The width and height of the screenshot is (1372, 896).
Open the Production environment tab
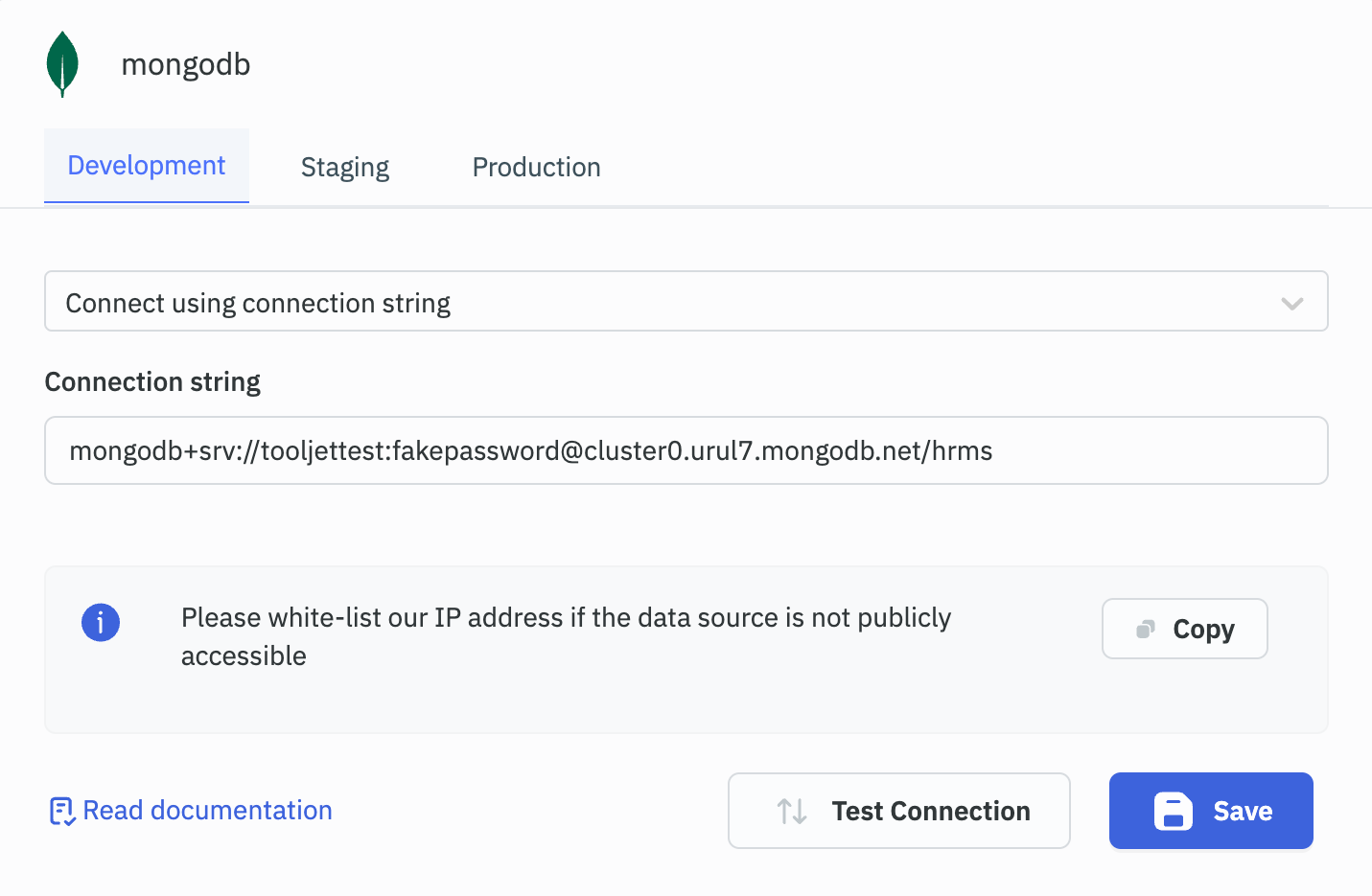536,168
